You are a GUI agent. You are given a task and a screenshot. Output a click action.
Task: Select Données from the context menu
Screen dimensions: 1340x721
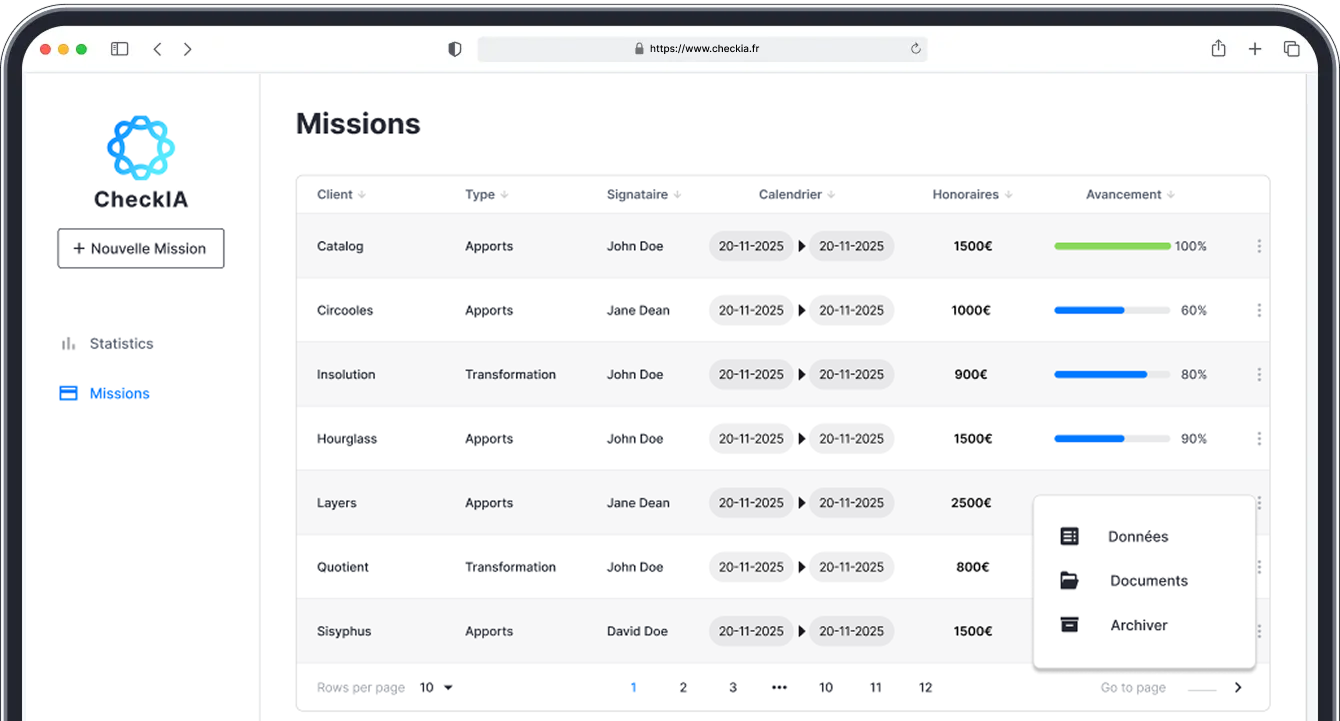pos(1137,537)
